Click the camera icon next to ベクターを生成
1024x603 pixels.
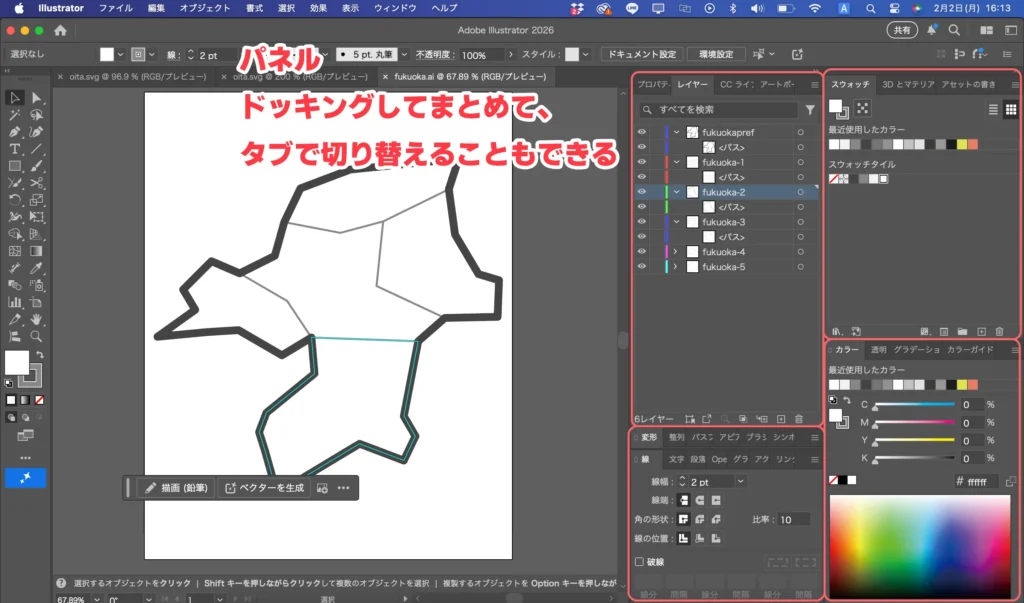[x=321, y=488]
